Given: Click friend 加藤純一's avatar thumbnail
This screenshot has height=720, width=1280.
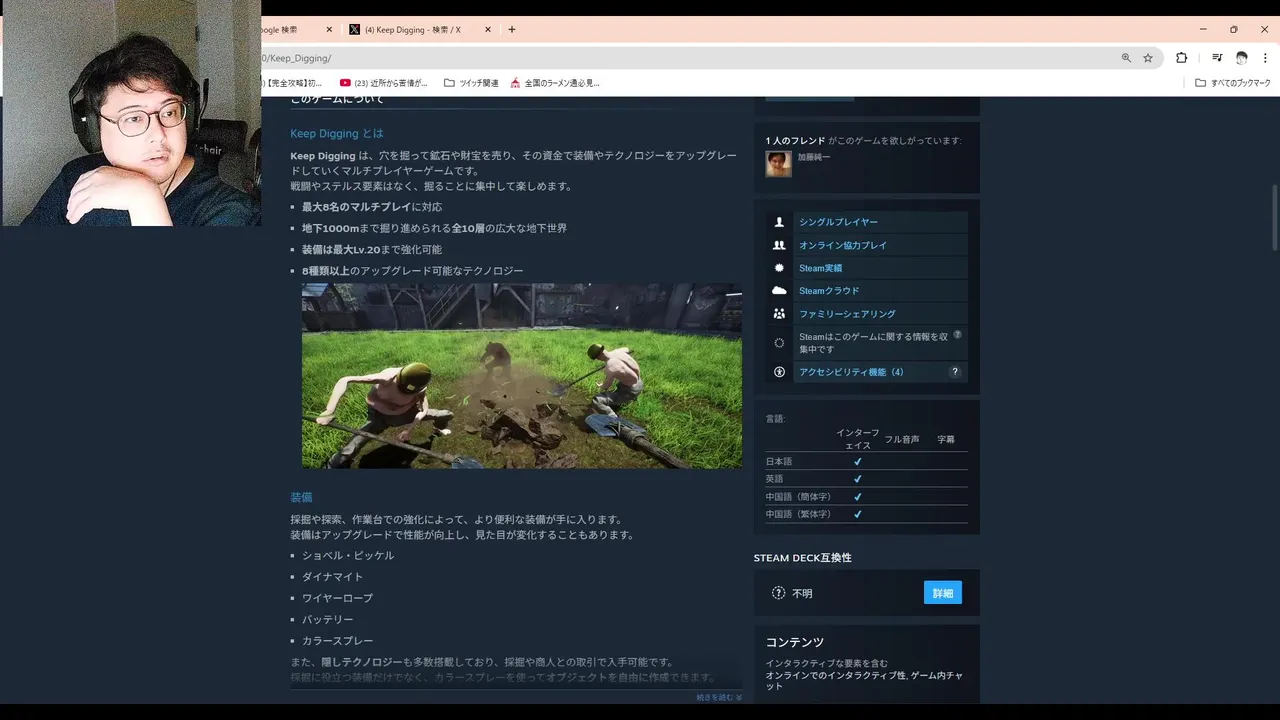Looking at the screenshot, I should (x=779, y=164).
